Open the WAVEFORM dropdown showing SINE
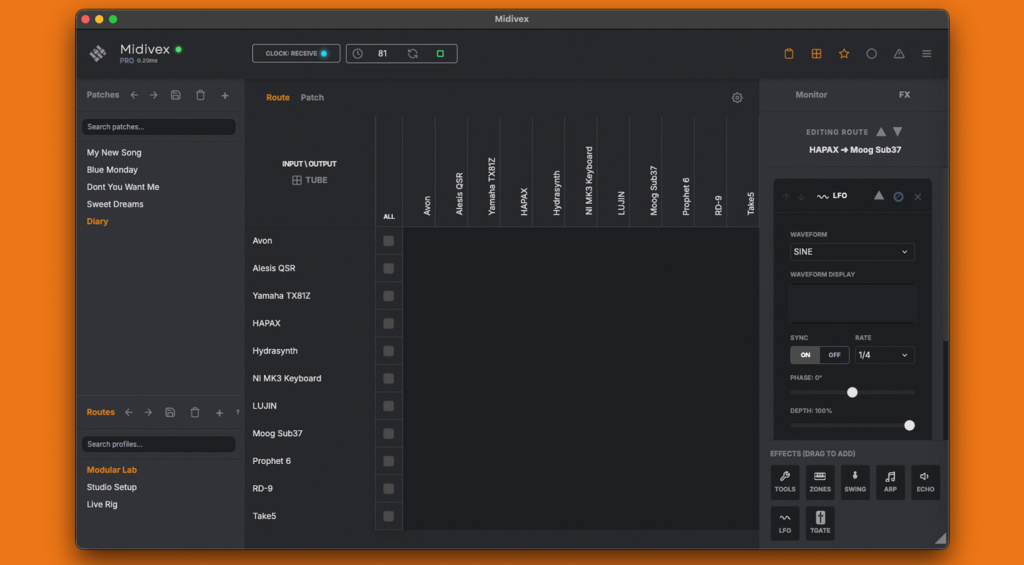This screenshot has height=565, width=1024. [852, 252]
